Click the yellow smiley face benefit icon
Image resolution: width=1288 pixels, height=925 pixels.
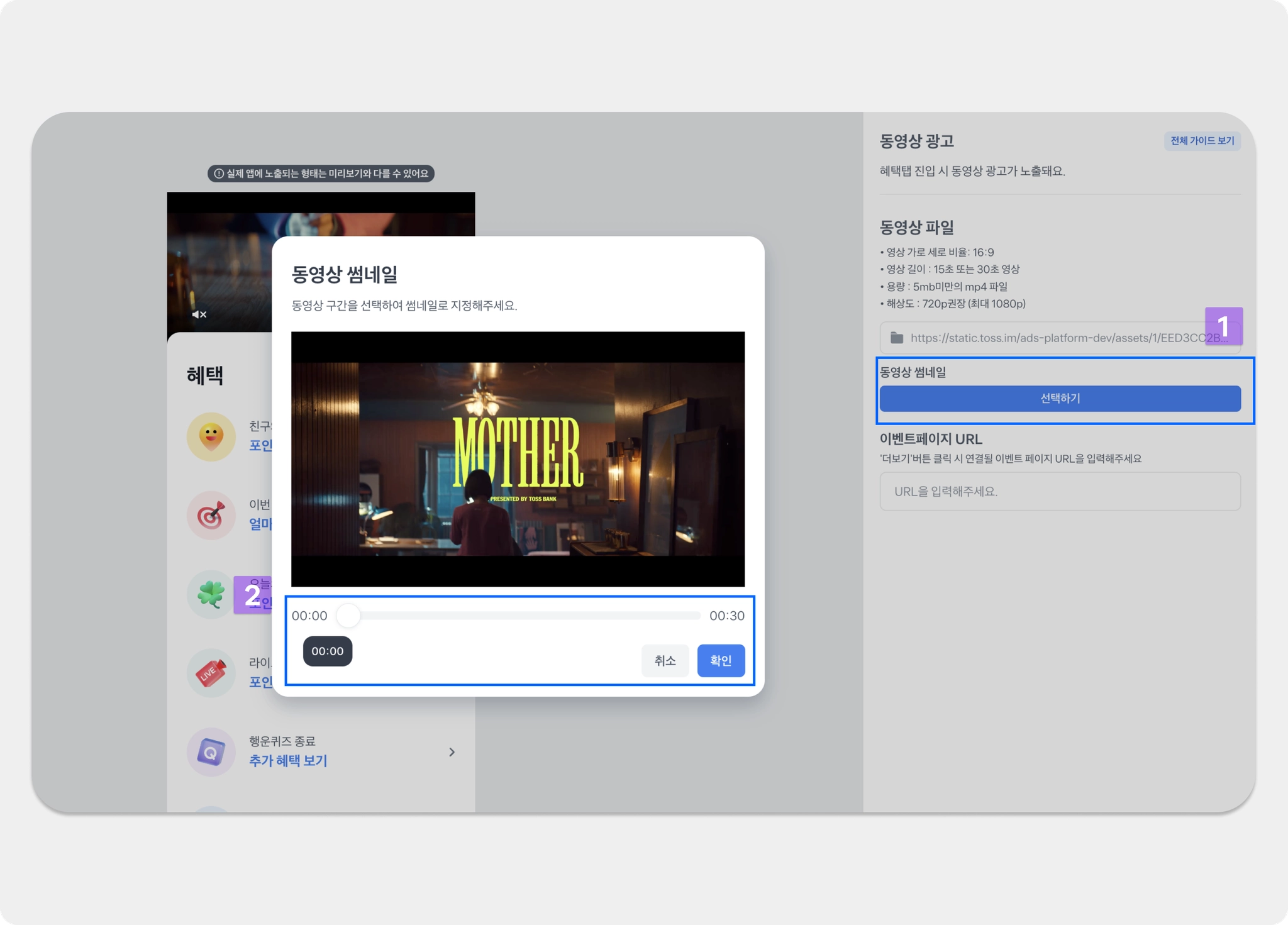tap(211, 436)
